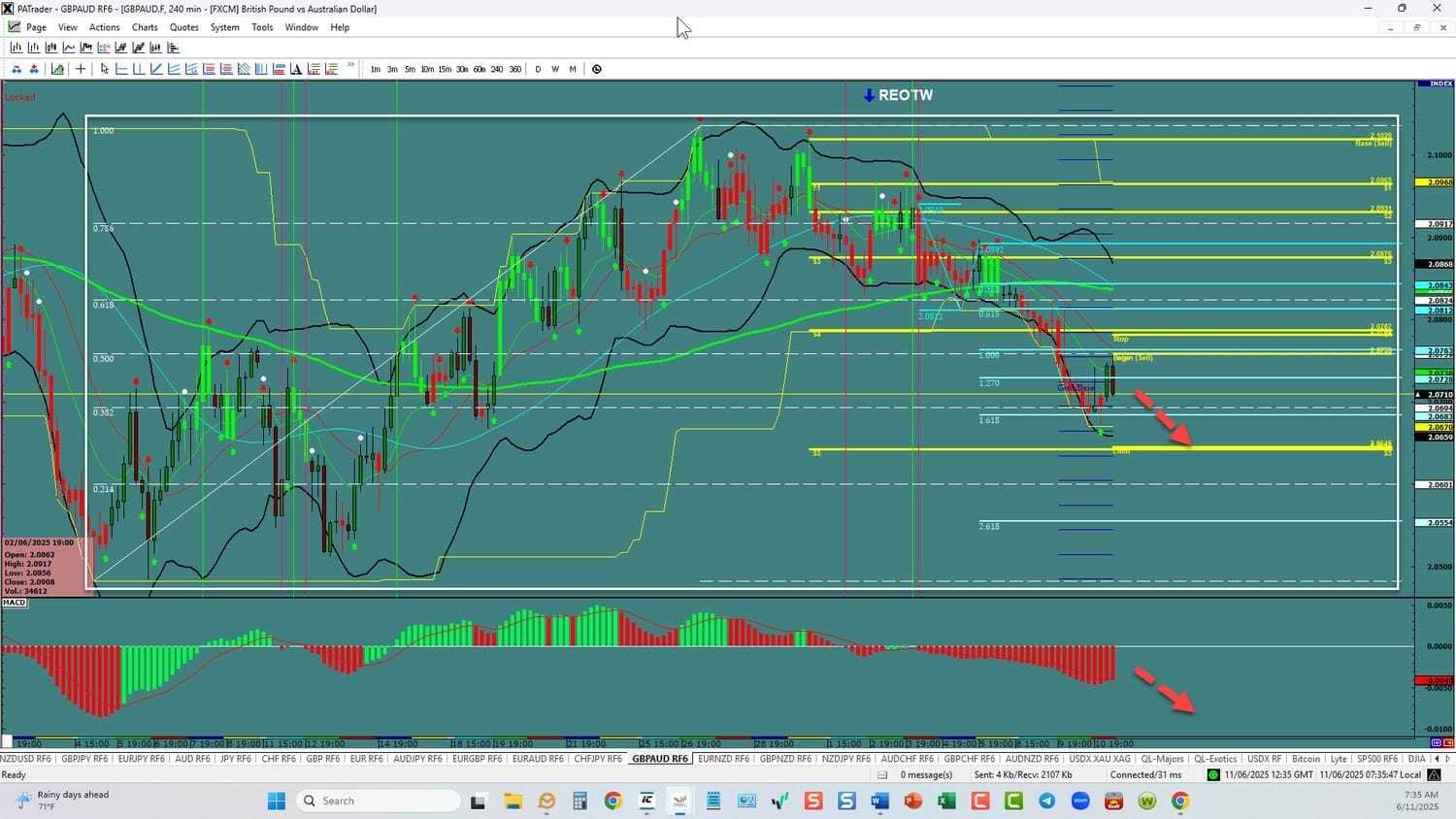Open the Window menu

tap(301, 27)
